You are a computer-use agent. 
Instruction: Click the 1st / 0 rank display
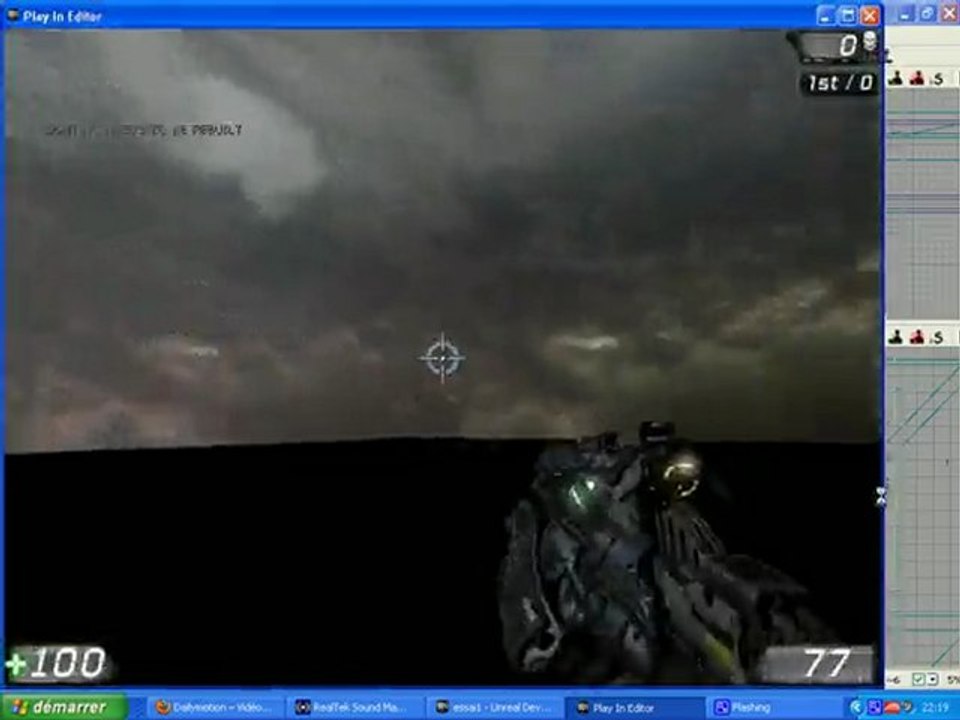[x=839, y=83]
